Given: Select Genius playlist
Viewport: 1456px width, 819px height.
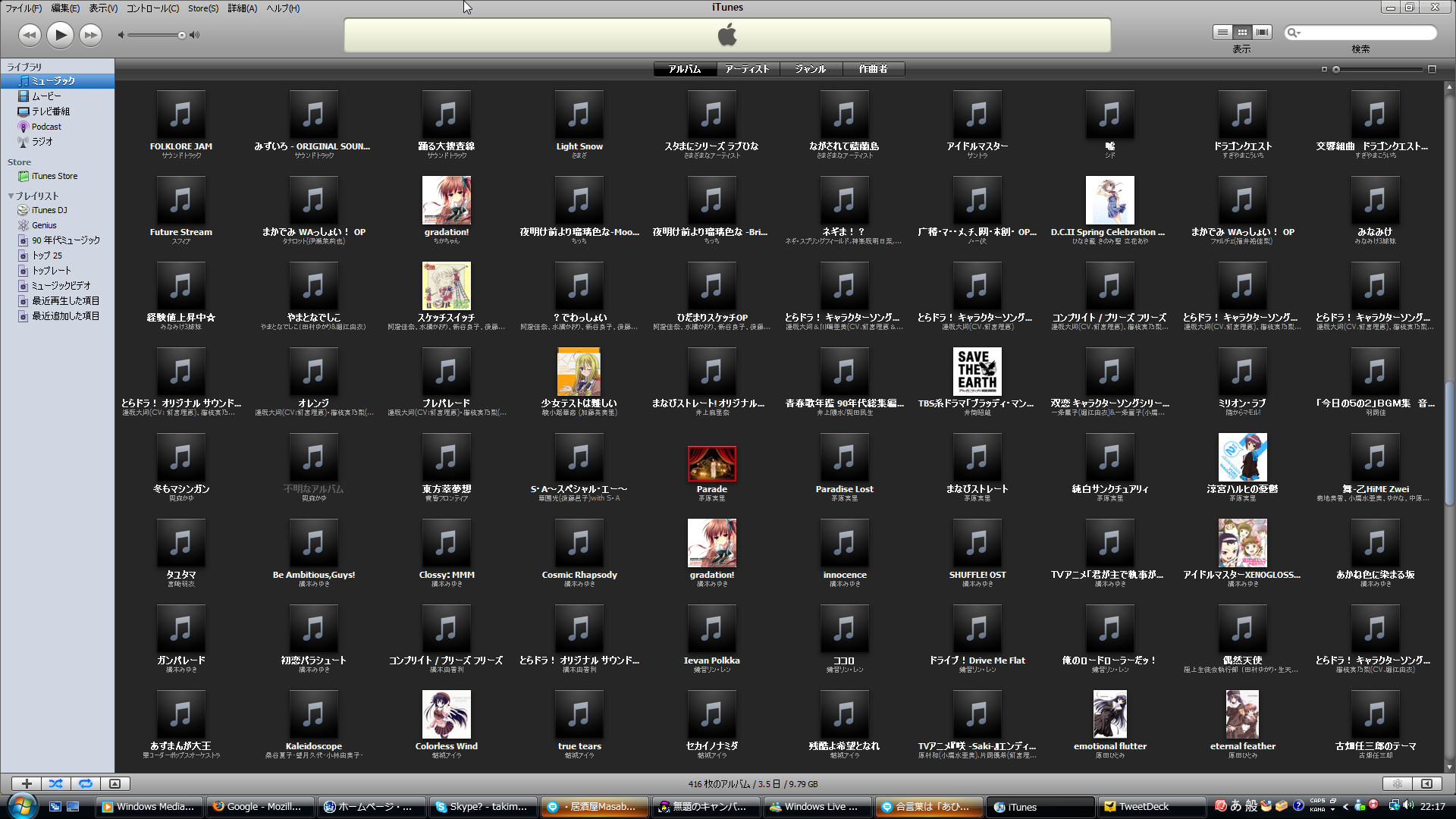Looking at the screenshot, I should coord(57,225).
